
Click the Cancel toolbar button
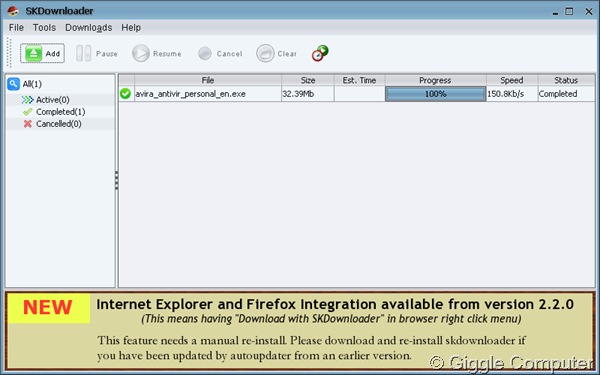coord(220,53)
